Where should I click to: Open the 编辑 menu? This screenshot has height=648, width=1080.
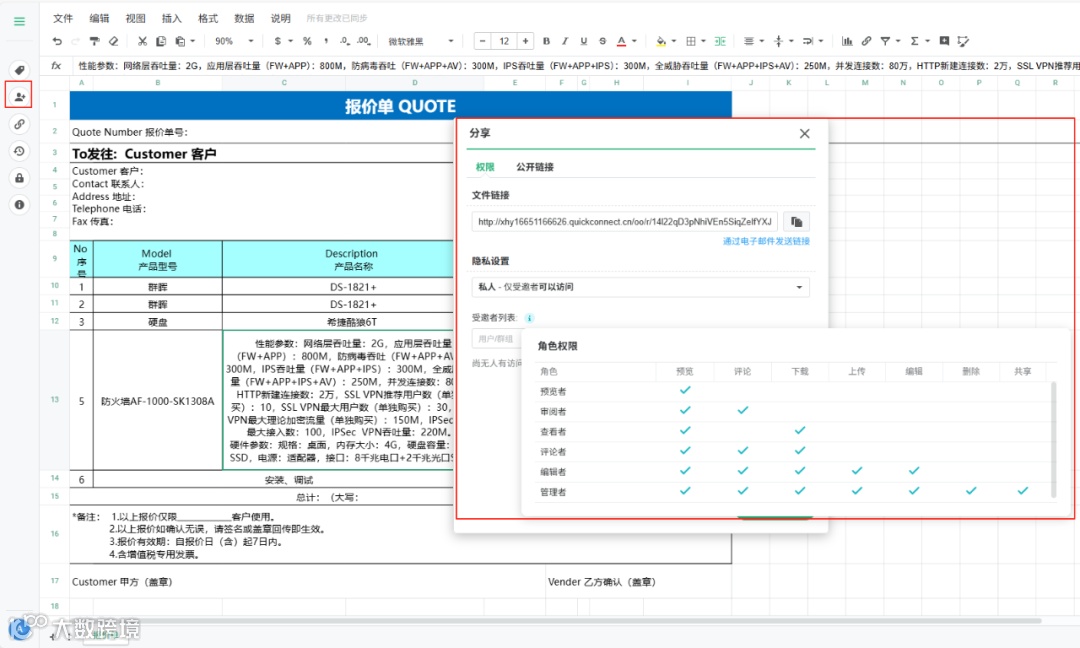coord(99,18)
